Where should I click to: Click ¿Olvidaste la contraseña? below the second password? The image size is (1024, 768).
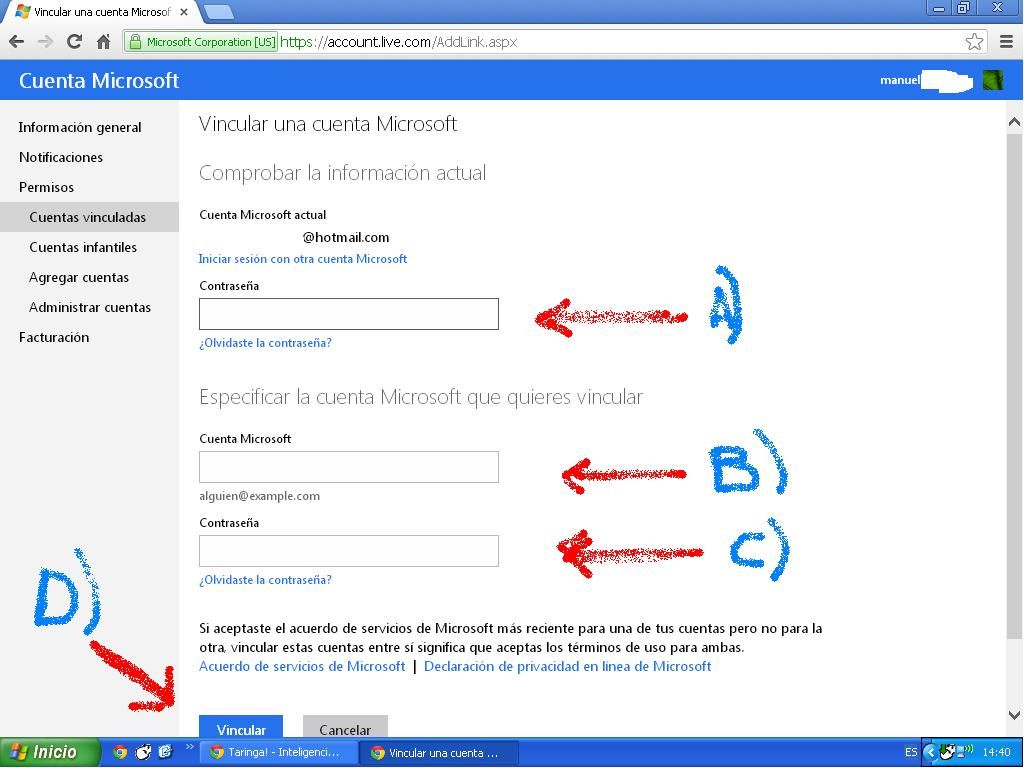tap(265, 580)
